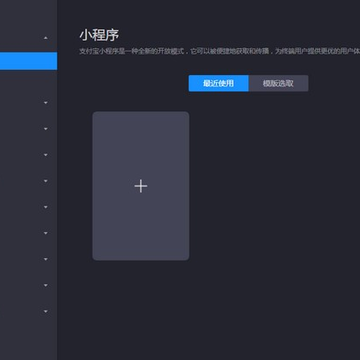Switch to the 模版选取 tab

pos(278,83)
